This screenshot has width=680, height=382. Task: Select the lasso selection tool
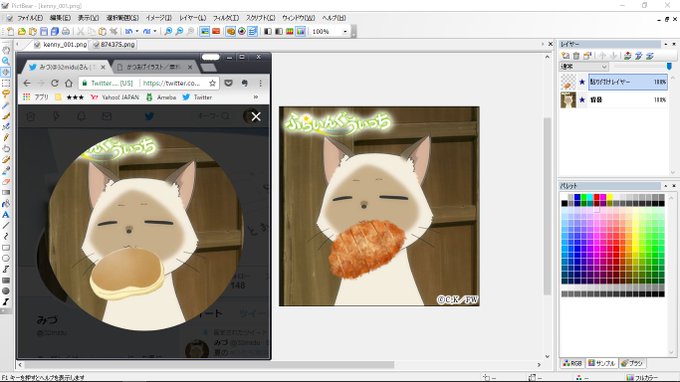coord(6,94)
